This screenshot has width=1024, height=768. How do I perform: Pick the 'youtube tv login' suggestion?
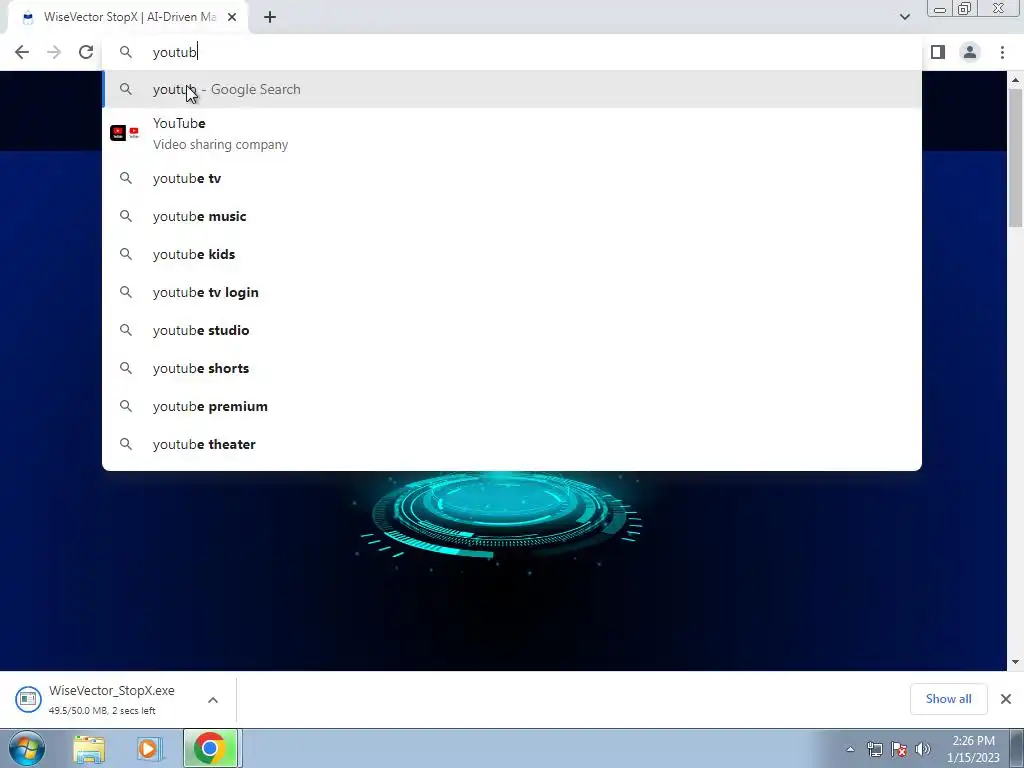[x=512, y=292]
